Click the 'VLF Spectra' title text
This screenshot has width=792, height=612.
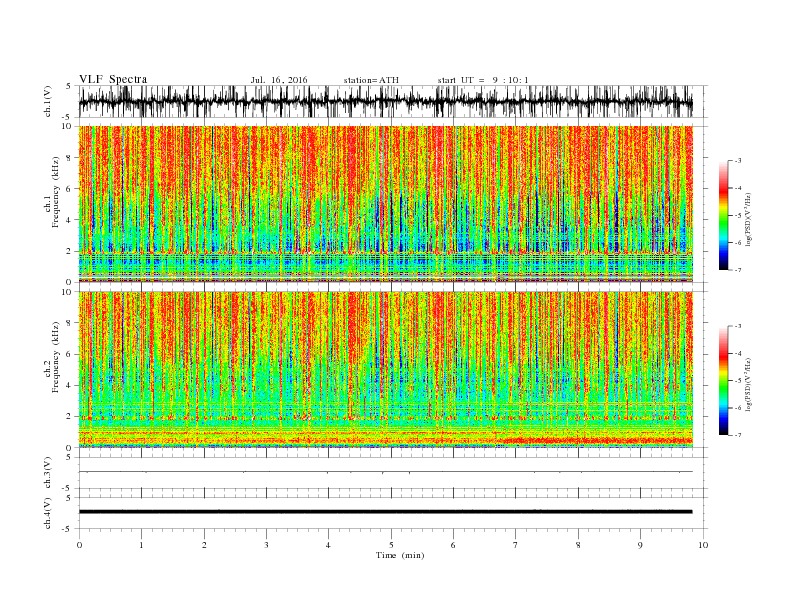113,79
